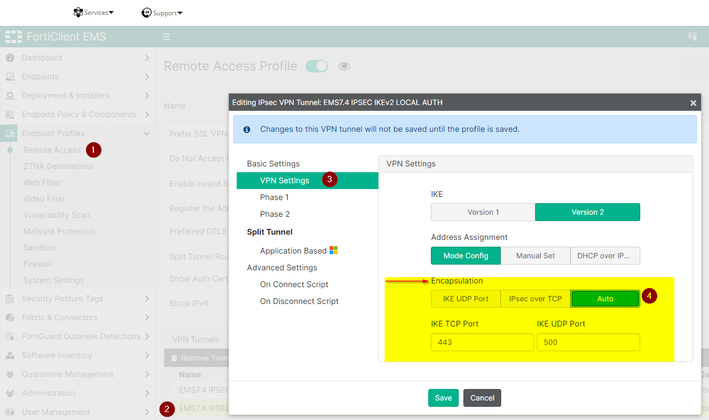Select IPsec over TCP encapsulation
The width and height of the screenshot is (709, 420).
(x=535, y=299)
